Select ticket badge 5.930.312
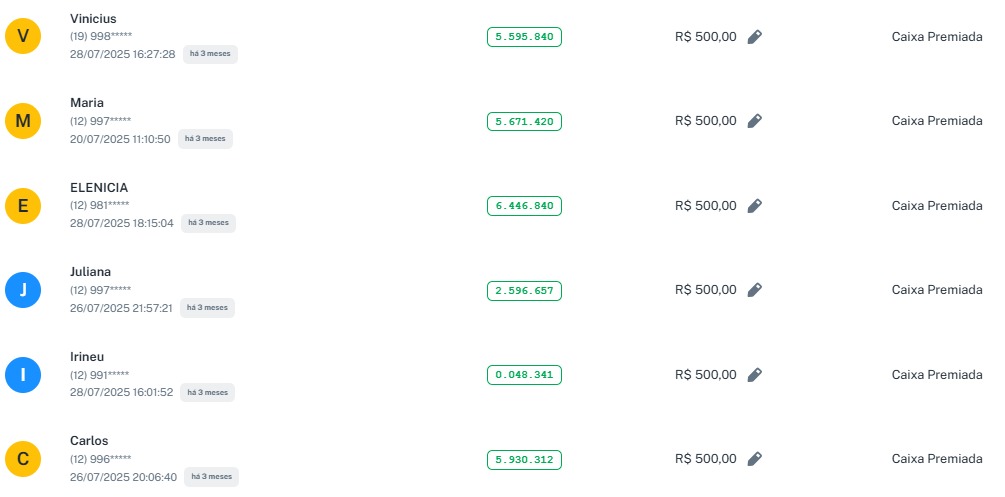This screenshot has width=1005, height=497. pyautogui.click(x=524, y=460)
